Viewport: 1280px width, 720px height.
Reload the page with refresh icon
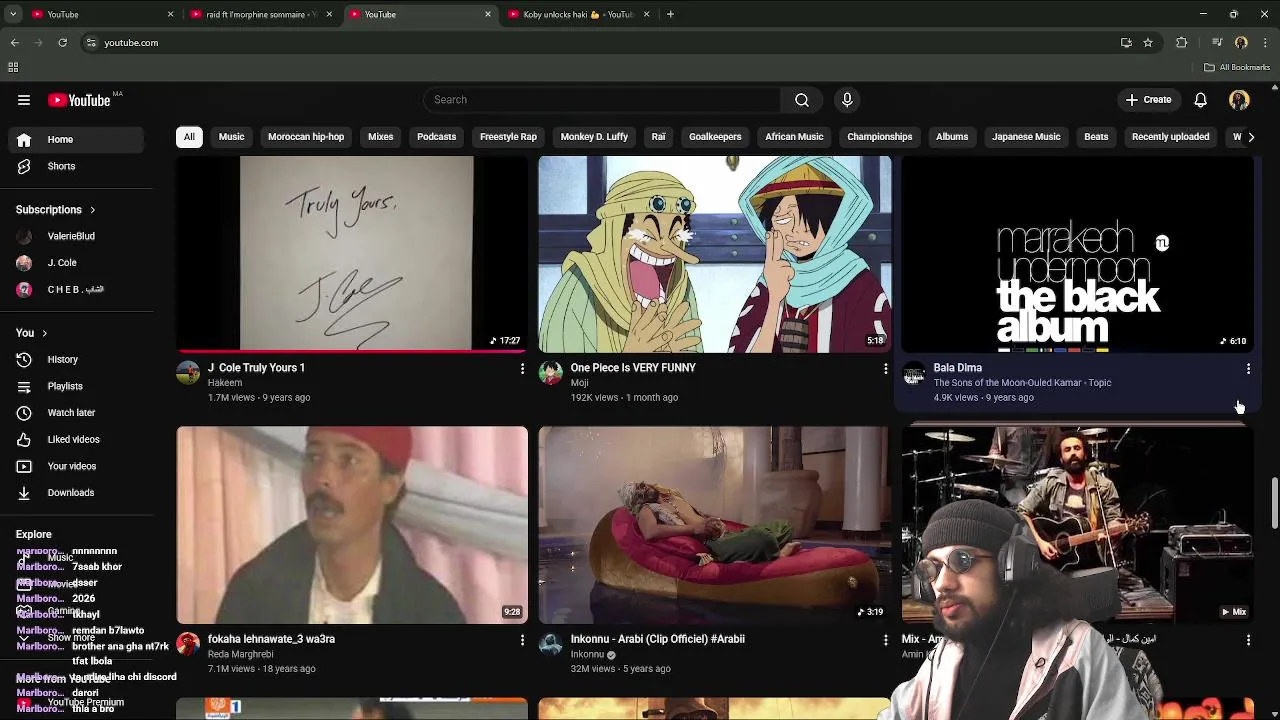point(62,43)
